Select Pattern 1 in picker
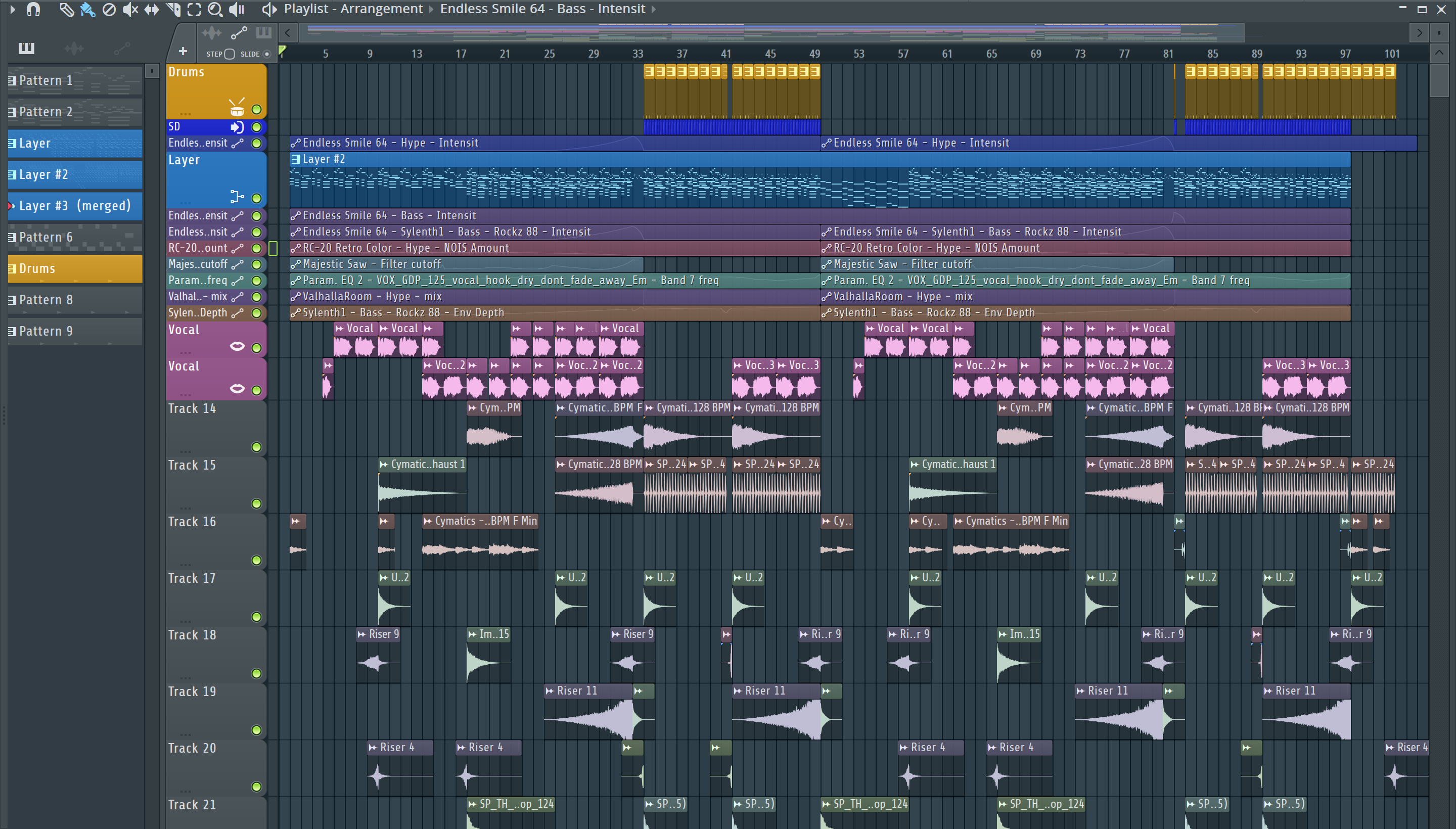This screenshot has height=829, width=1456. pos(75,80)
